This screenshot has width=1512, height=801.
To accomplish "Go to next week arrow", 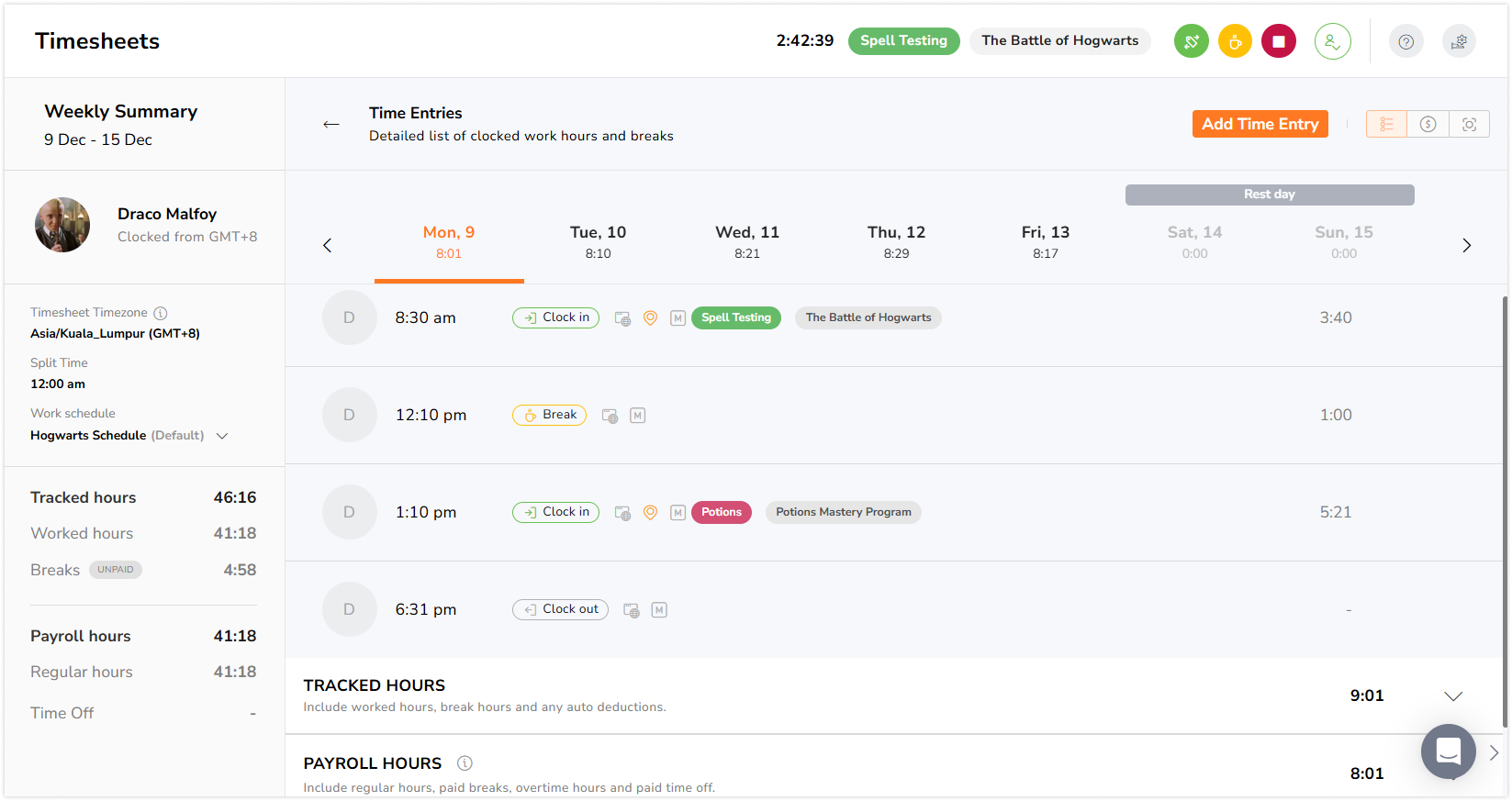I will [1466, 245].
